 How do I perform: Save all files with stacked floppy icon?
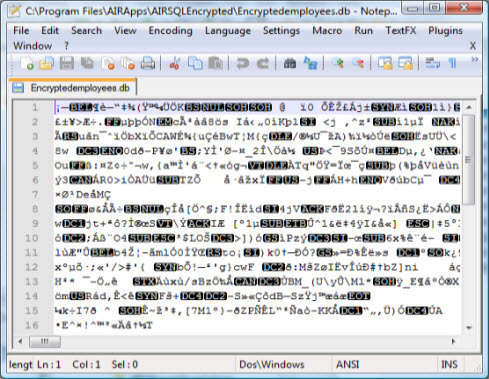[87, 63]
